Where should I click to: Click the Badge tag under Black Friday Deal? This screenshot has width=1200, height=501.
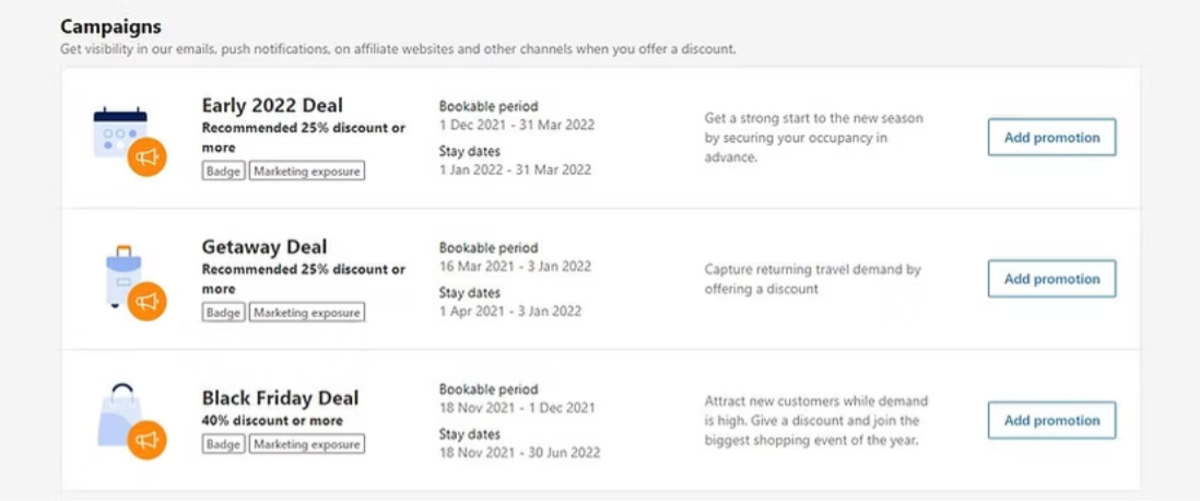[224, 443]
